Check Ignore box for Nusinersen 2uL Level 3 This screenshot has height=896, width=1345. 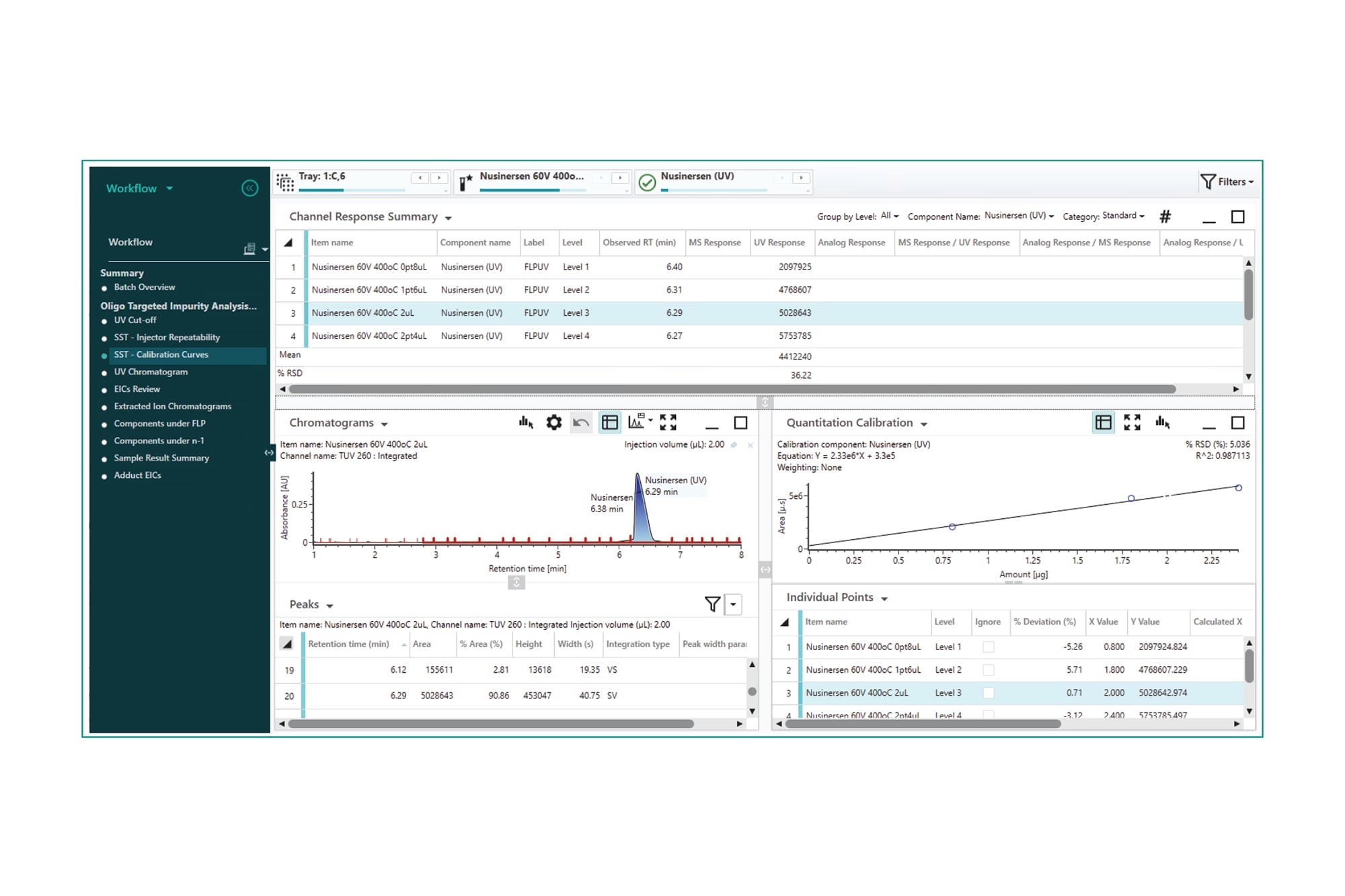coord(988,692)
